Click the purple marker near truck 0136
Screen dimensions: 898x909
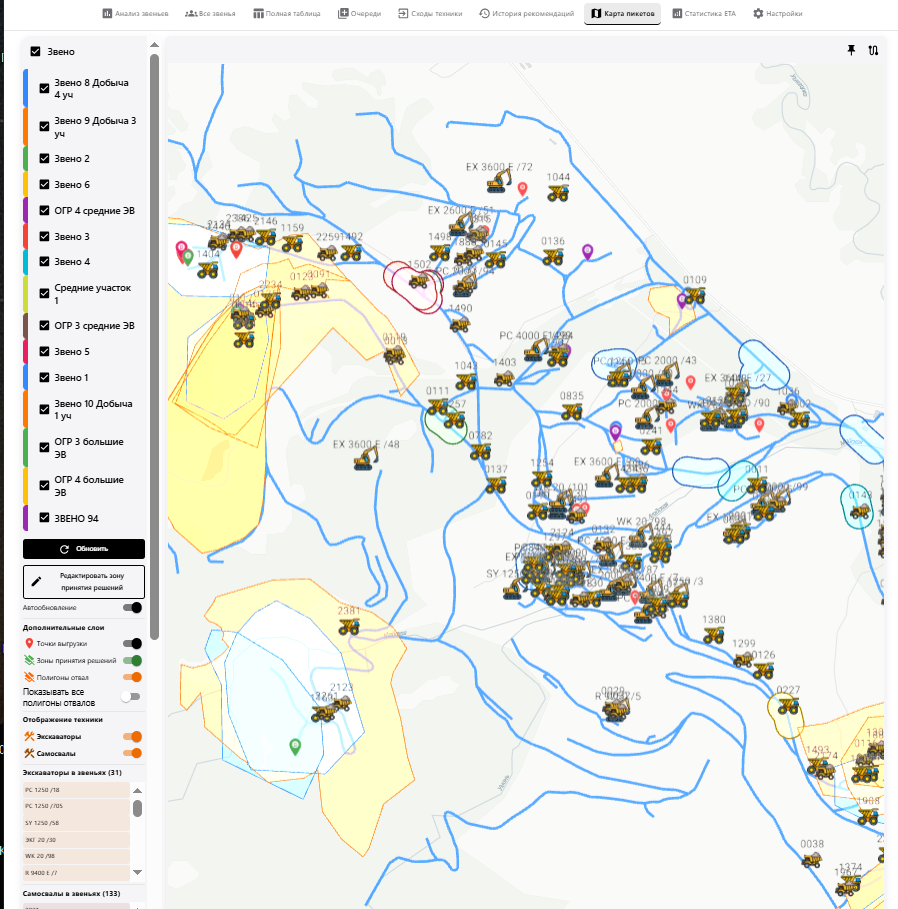(x=587, y=252)
